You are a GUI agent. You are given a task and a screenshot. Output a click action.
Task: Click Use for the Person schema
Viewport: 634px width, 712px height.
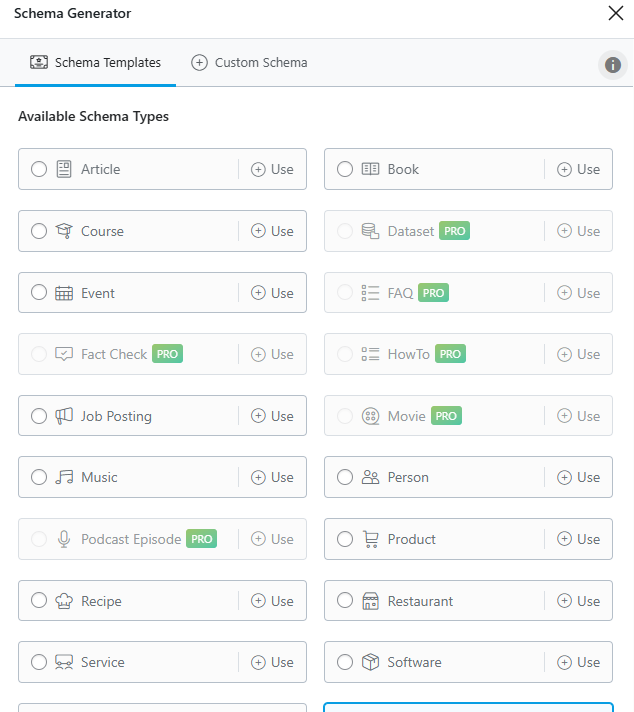(579, 477)
